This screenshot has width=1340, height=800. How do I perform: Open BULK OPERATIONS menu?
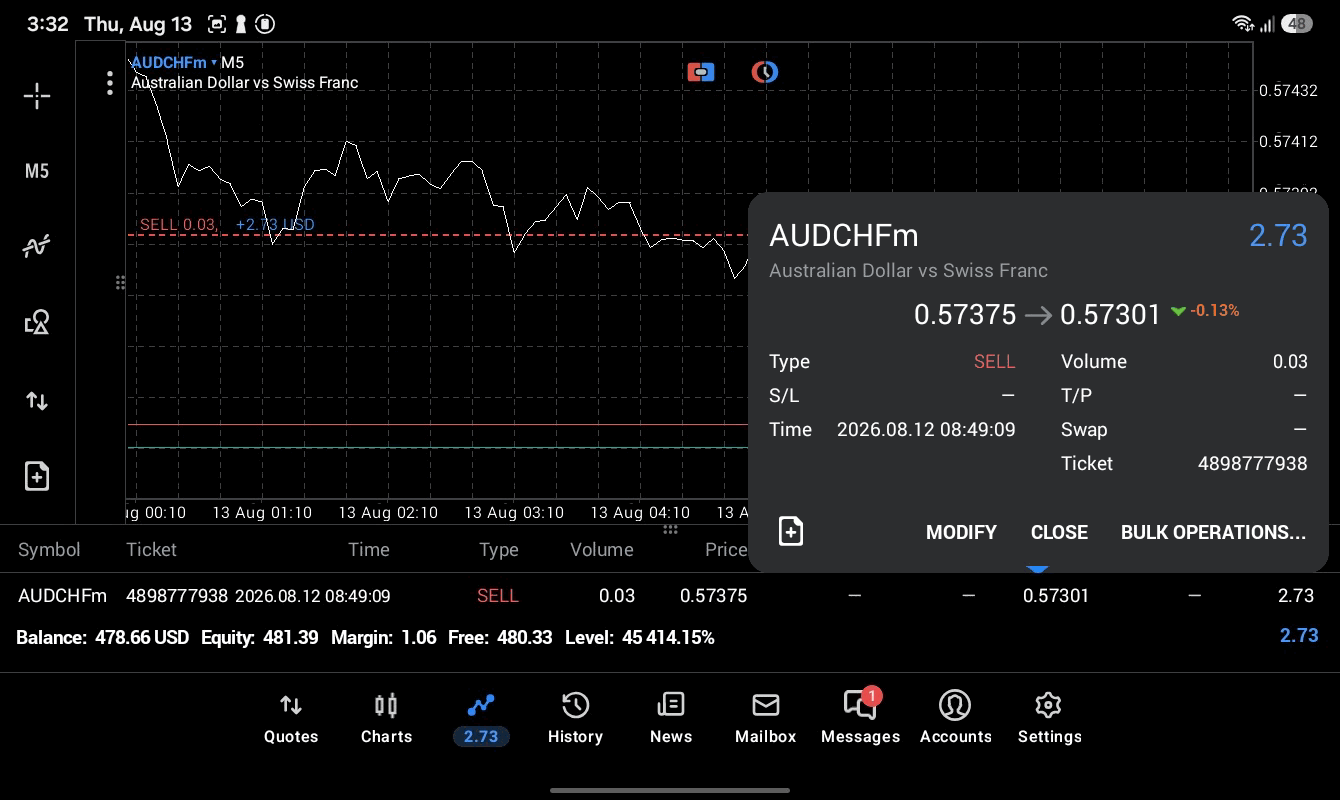(x=1213, y=532)
